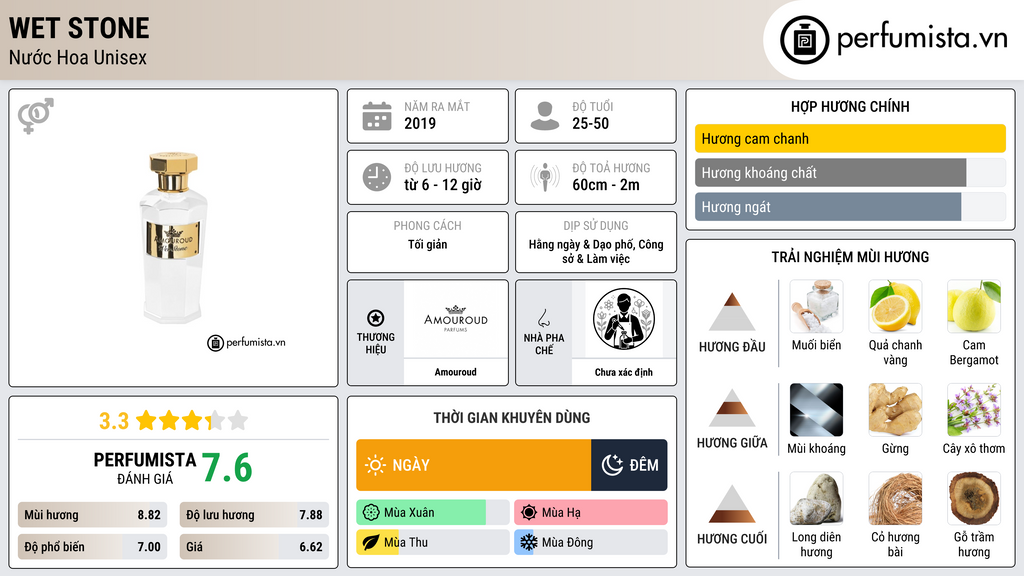1024x576 pixels.
Task: Click the Perfumista đánh giá label
Action: point(145,468)
